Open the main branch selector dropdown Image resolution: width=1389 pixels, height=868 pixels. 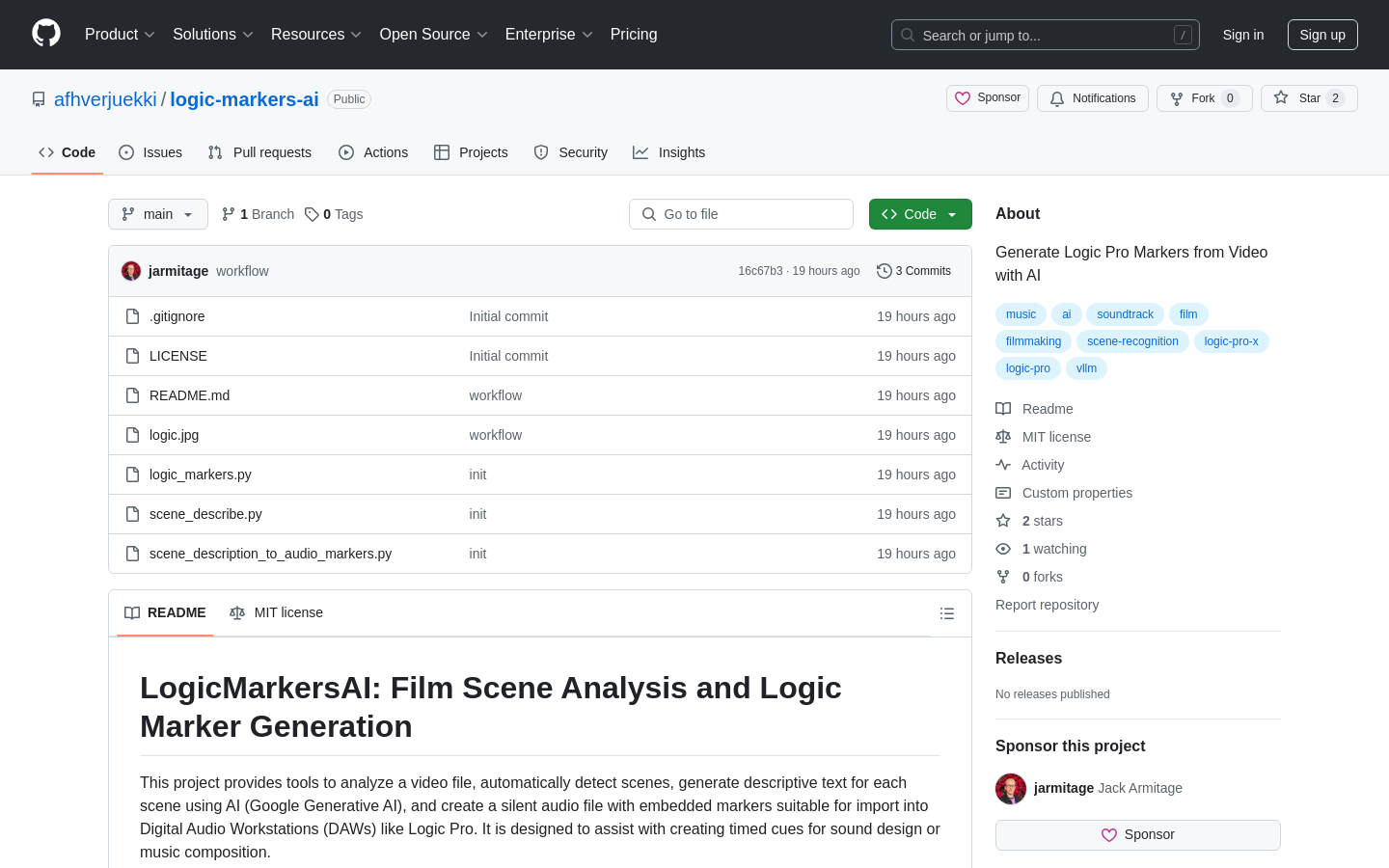coord(158,214)
